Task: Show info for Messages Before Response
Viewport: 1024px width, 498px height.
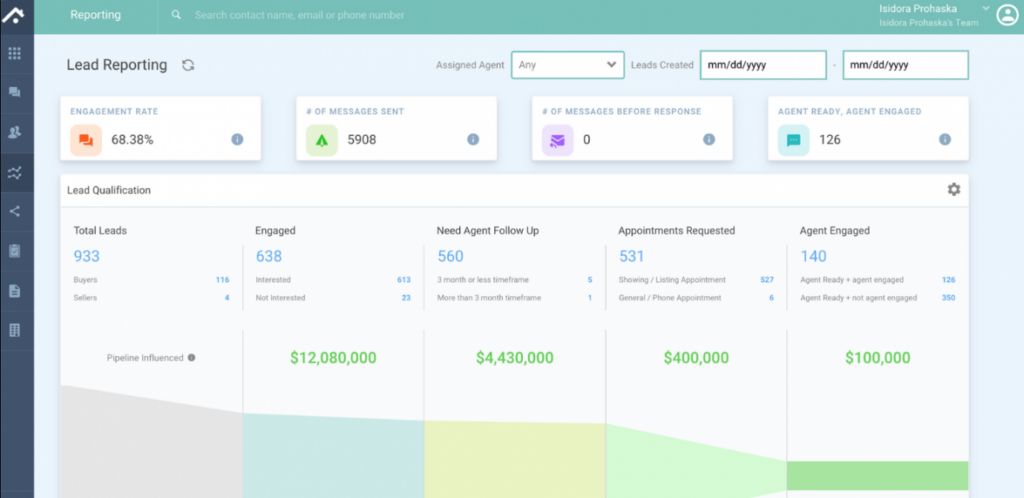Action: 709,139
